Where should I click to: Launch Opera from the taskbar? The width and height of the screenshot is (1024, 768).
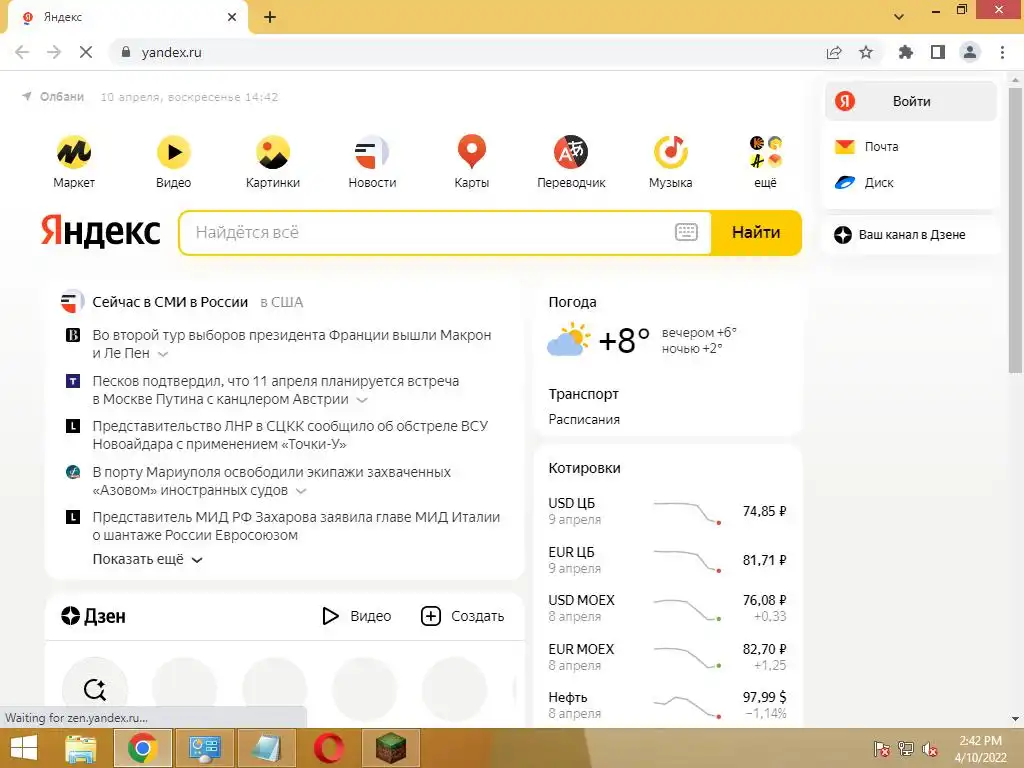point(329,748)
